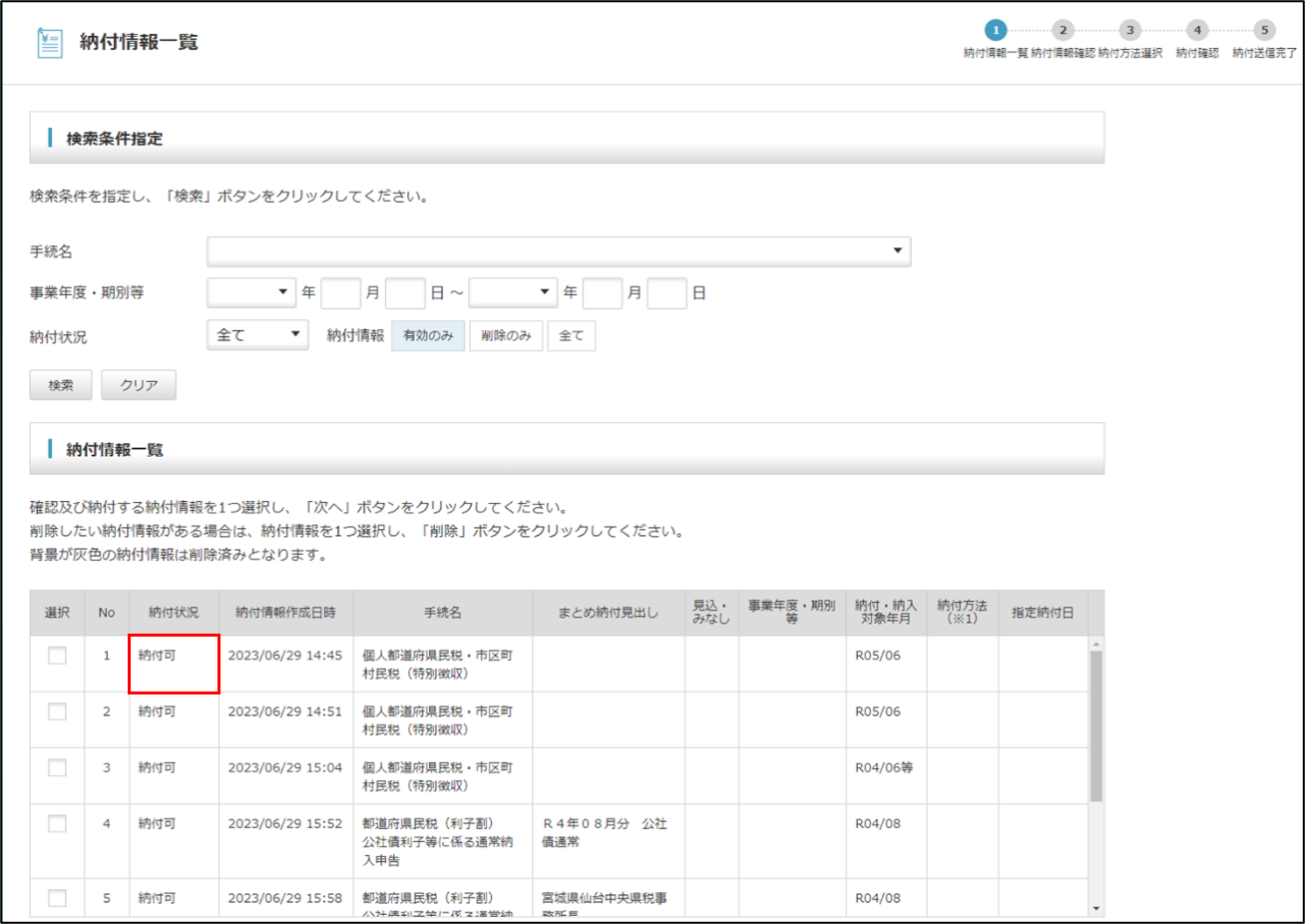Tick the checkbox for row No 3
1305x924 pixels.
tap(57, 767)
